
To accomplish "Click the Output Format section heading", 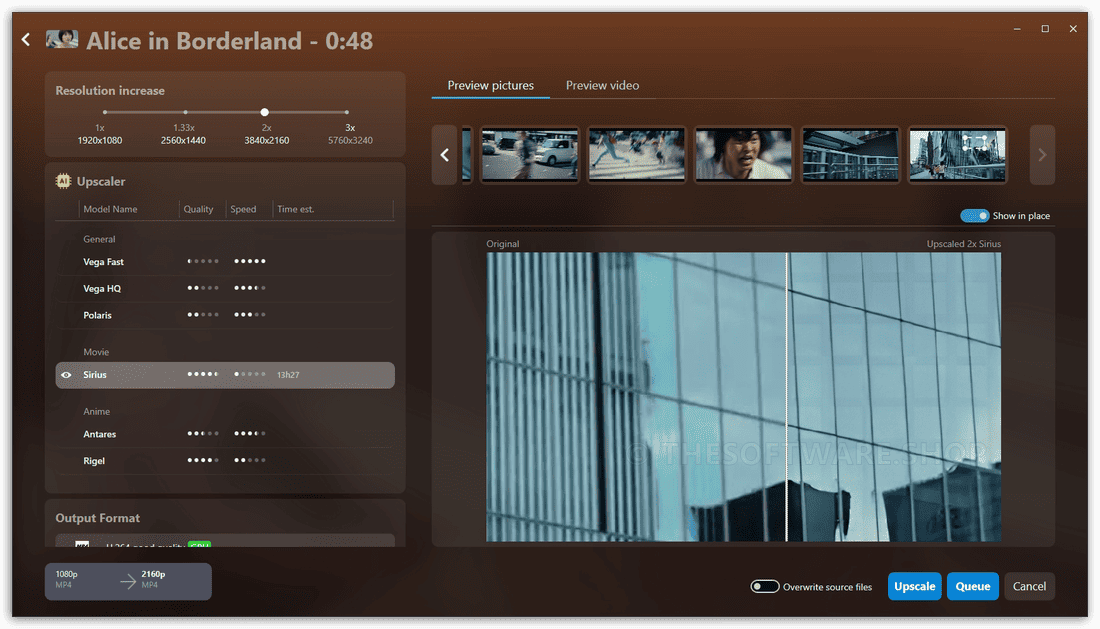I will pos(98,518).
